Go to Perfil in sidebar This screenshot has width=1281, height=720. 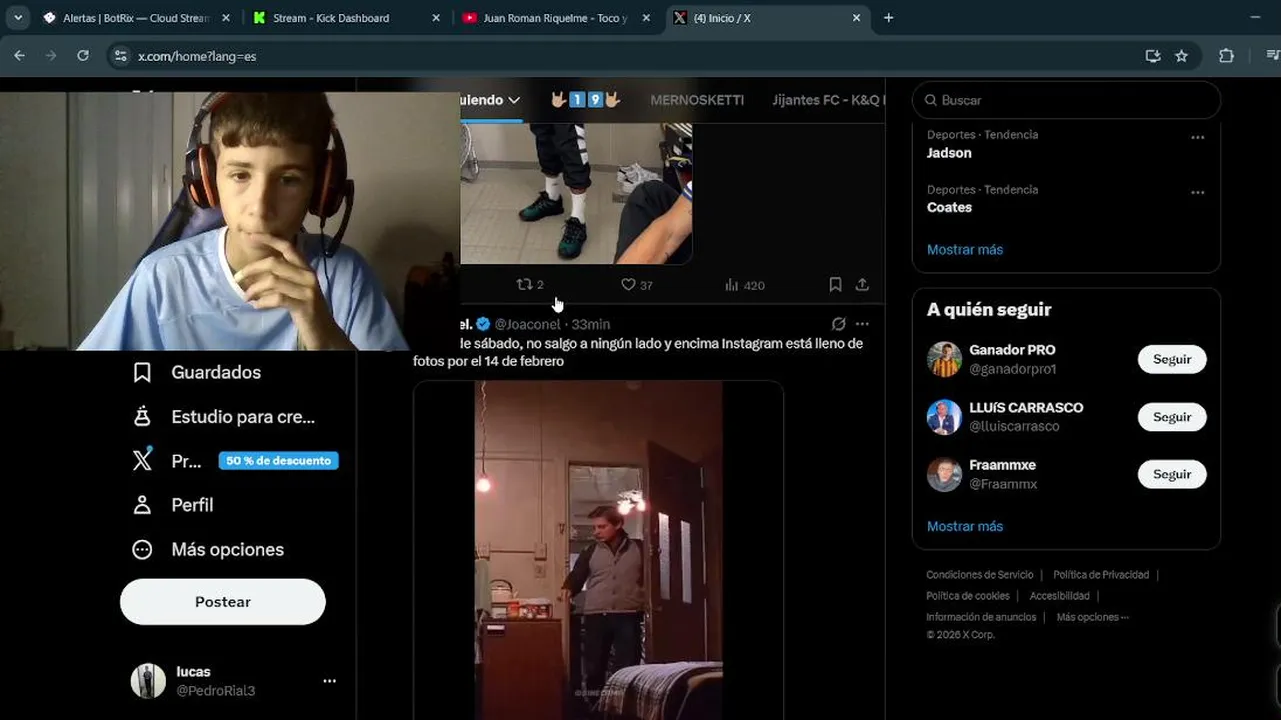[173, 505]
